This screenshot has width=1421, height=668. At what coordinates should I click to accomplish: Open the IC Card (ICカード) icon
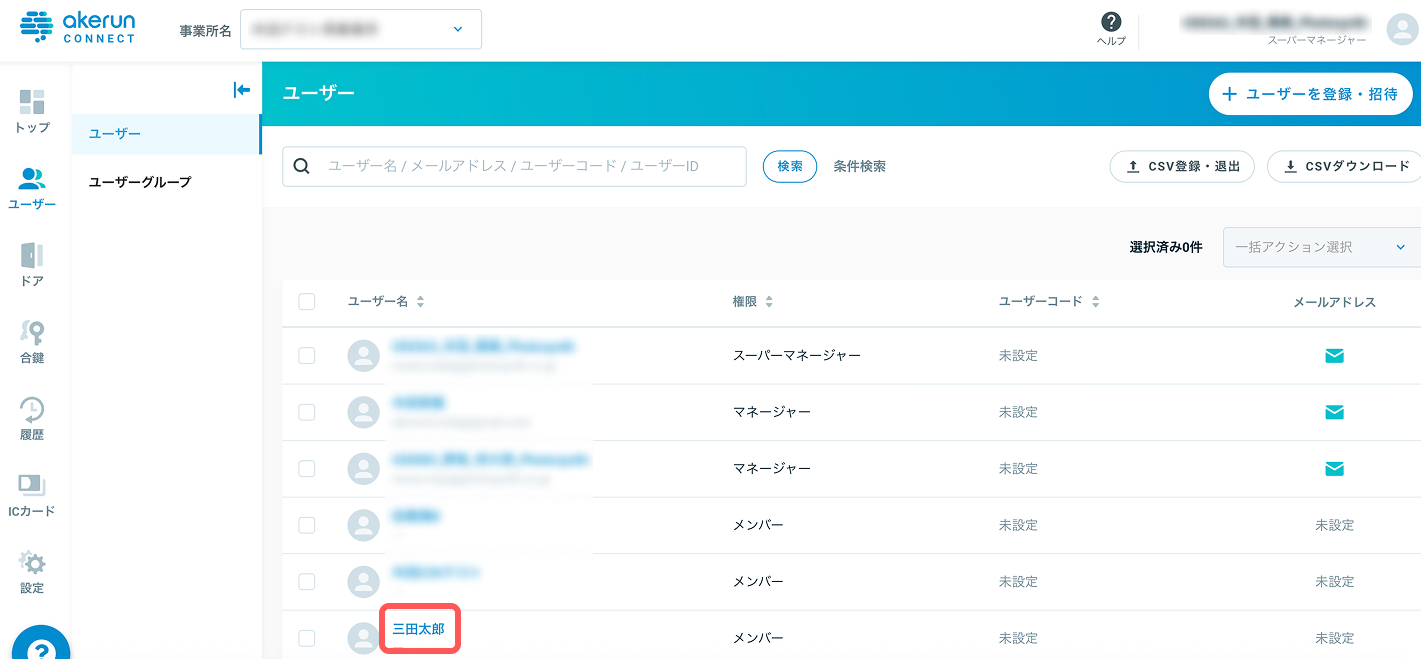32,486
